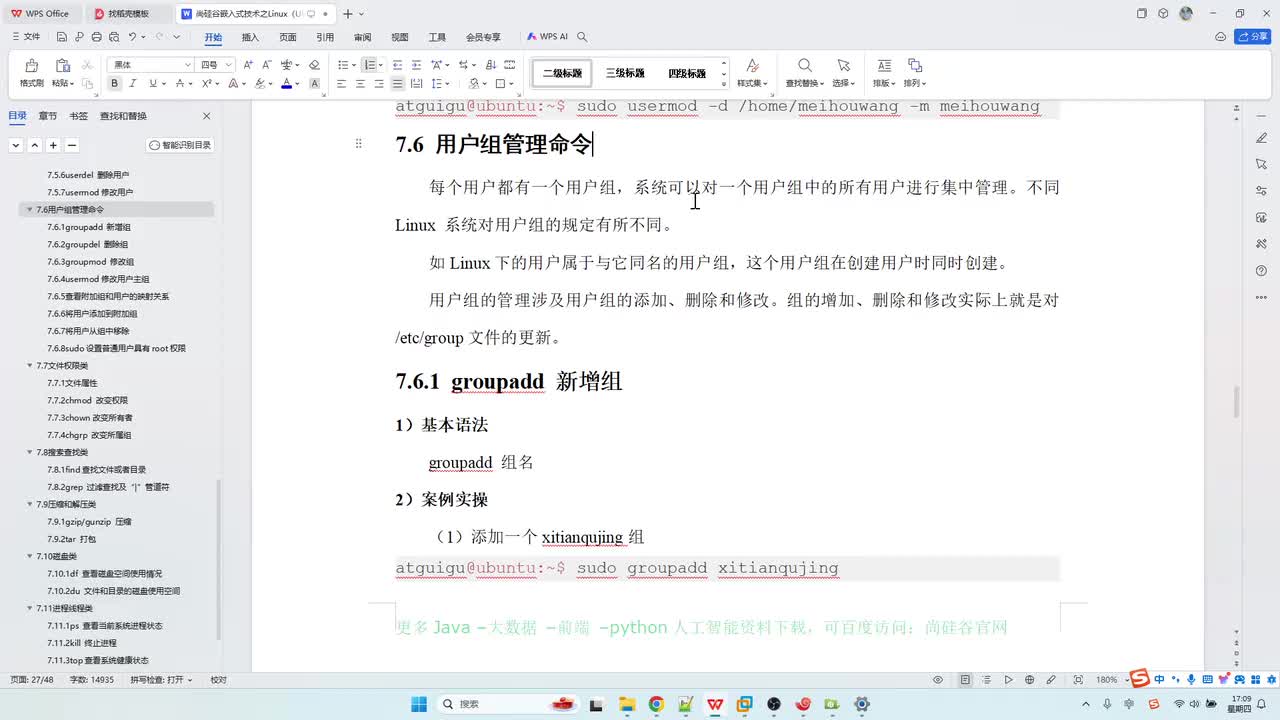Collapse the 7.7文件权限类 outline node
Viewport: 1280px width, 720px height.
pos(30,366)
